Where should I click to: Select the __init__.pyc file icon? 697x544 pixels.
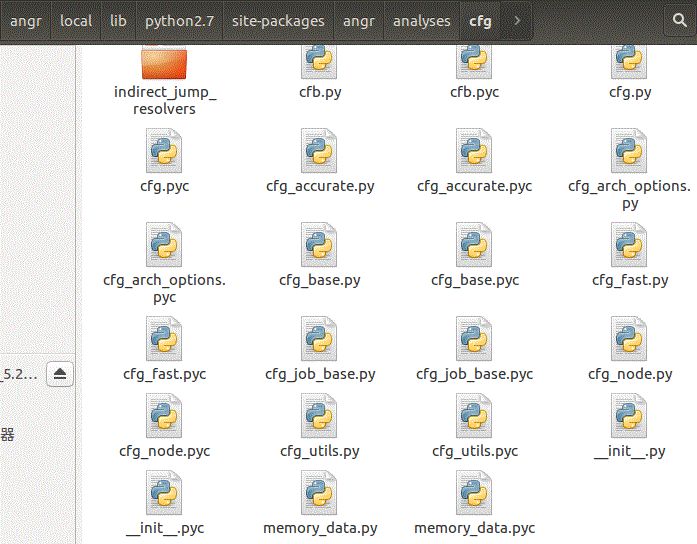coord(164,493)
